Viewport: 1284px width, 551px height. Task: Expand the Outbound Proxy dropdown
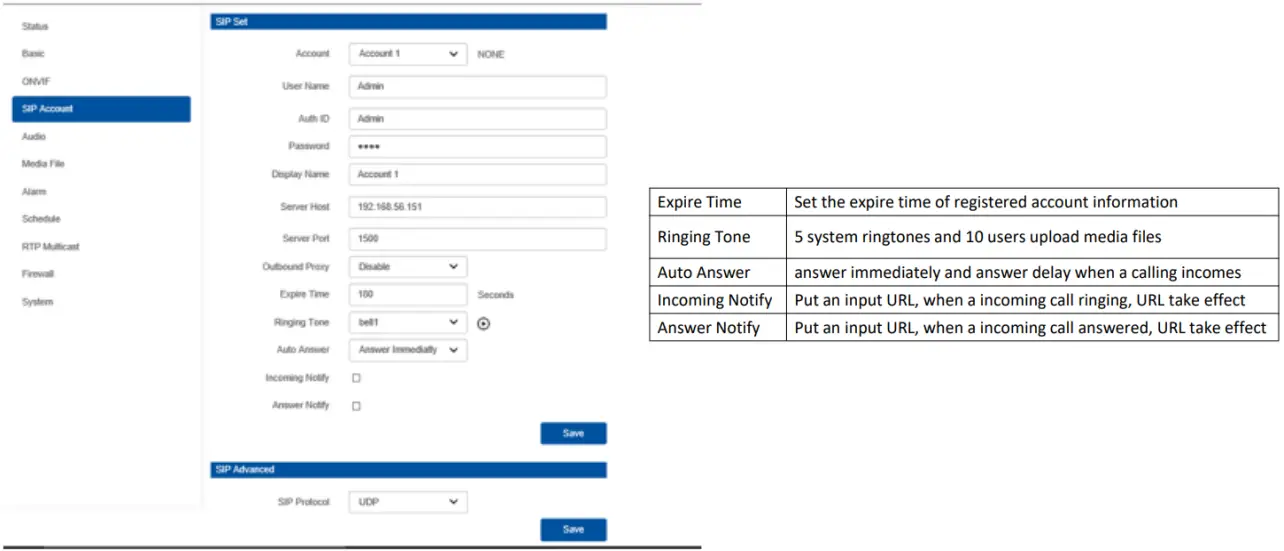click(407, 267)
